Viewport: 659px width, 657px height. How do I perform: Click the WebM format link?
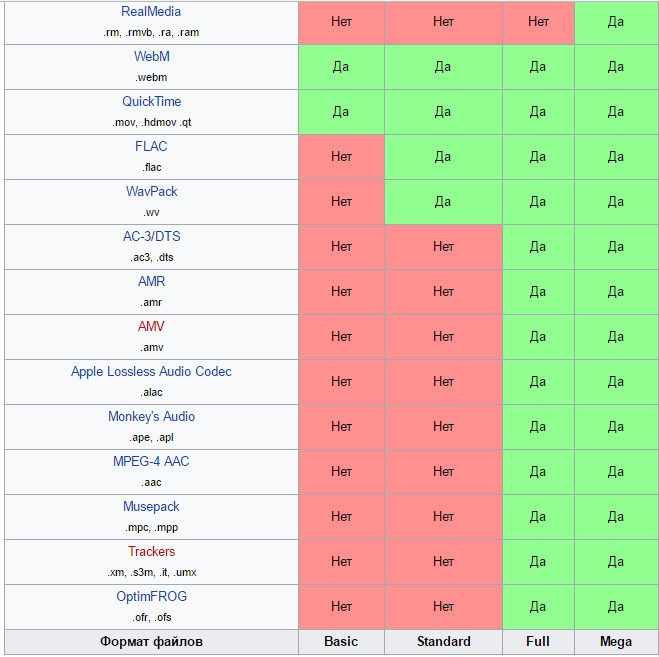[x=151, y=57]
